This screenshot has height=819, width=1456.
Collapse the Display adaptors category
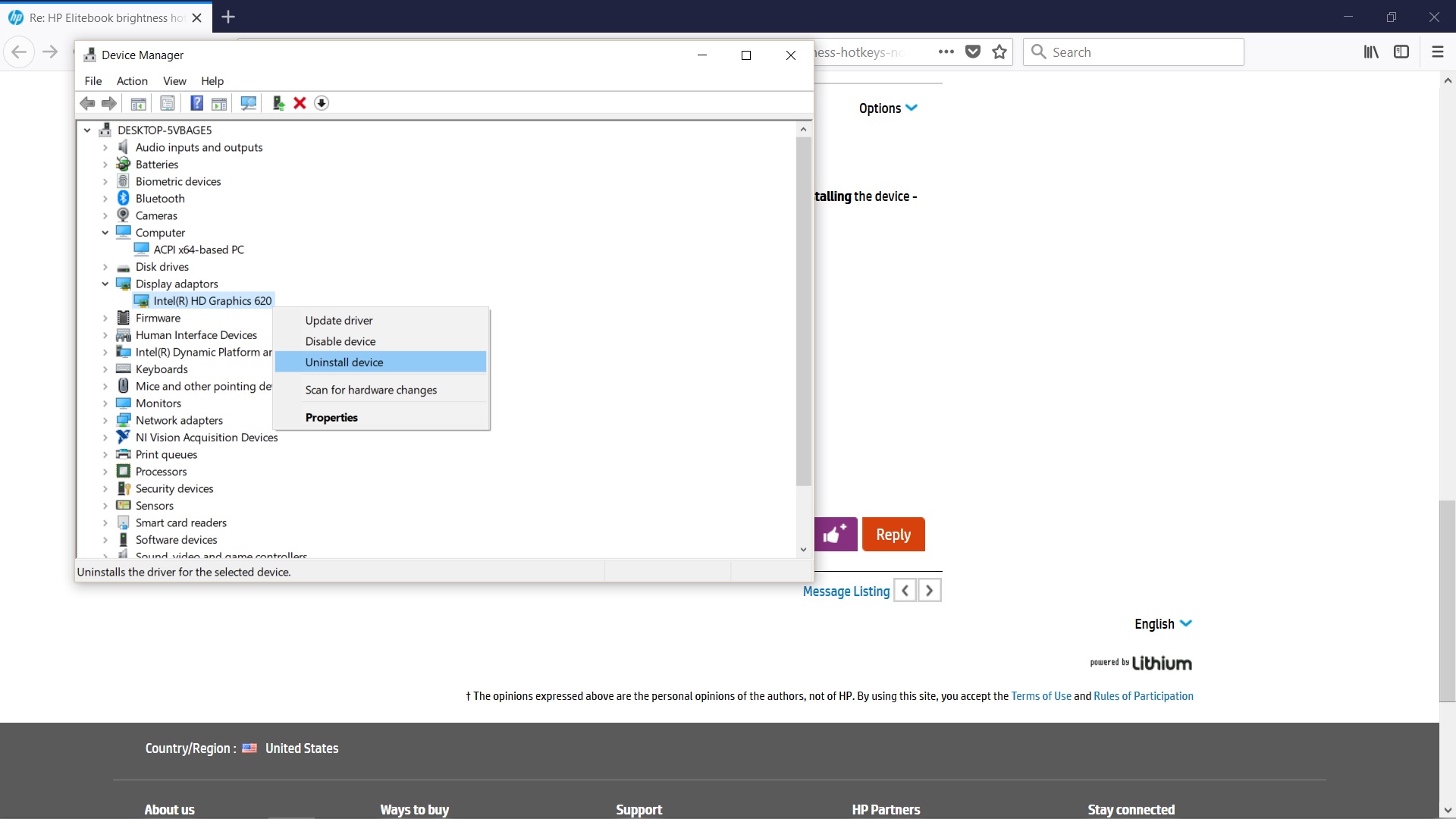tap(105, 284)
